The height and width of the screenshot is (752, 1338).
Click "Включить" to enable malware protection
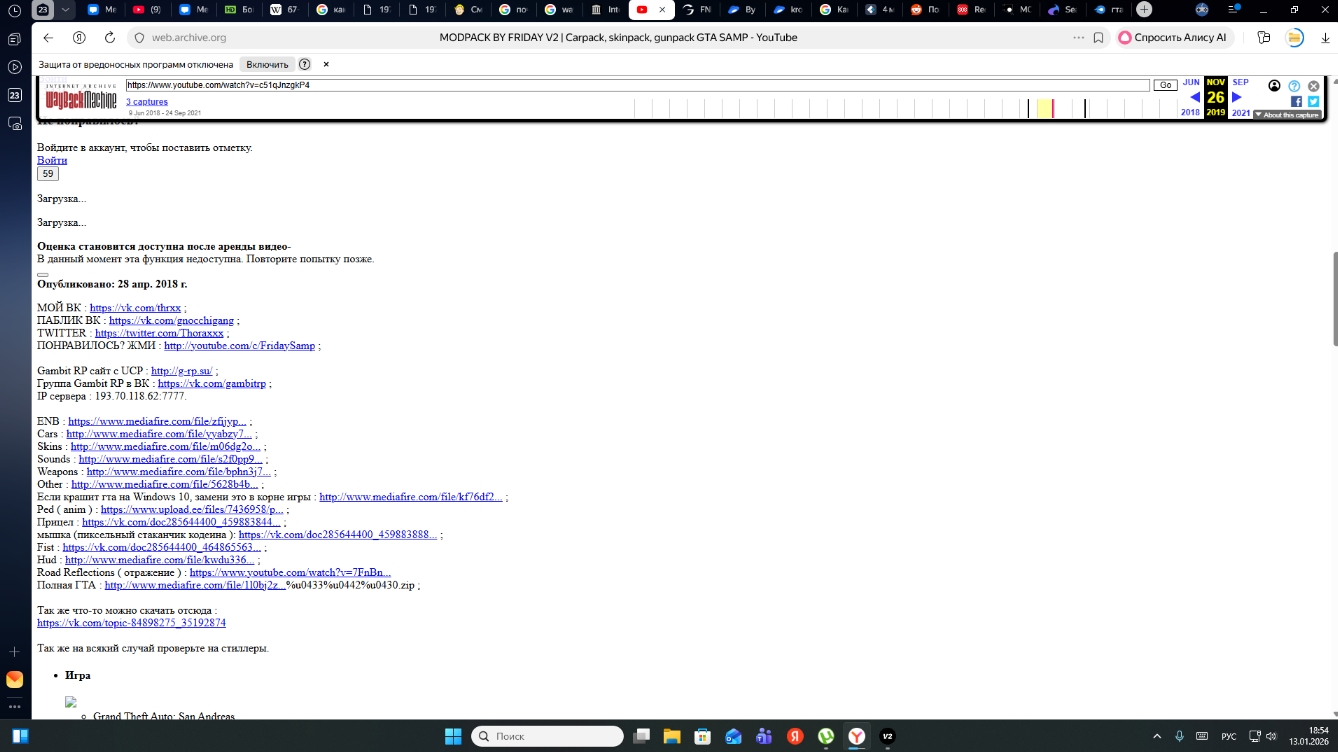coord(267,64)
